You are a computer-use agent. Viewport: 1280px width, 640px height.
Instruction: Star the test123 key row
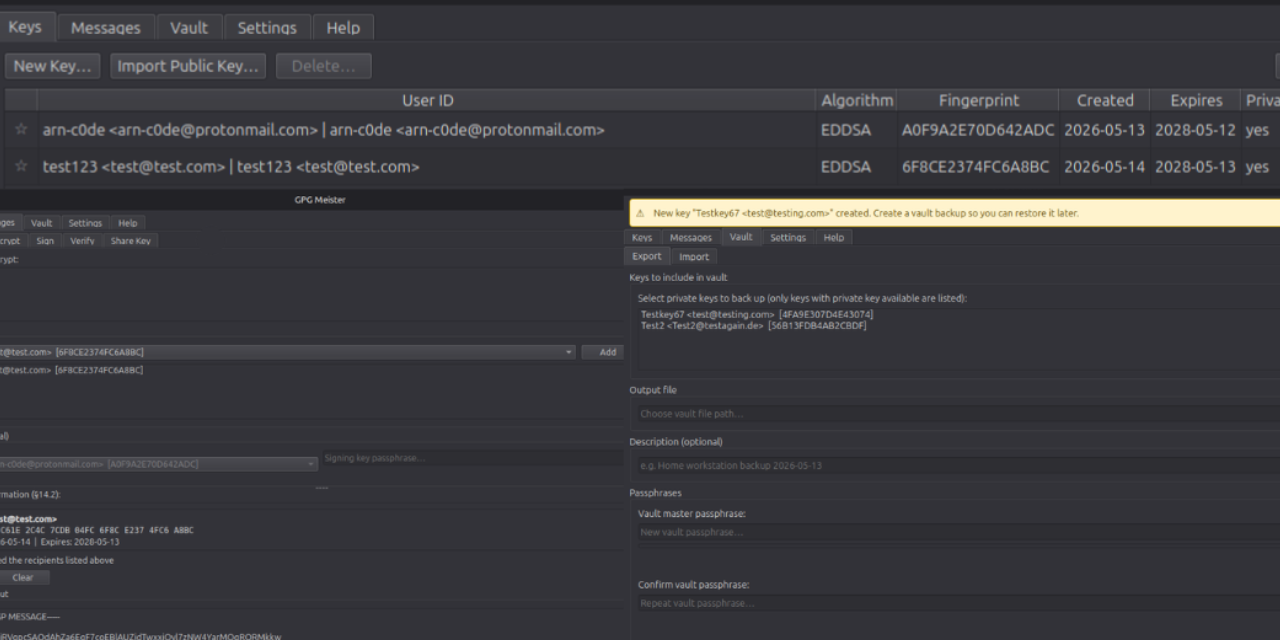pyautogui.click(x=21, y=166)
